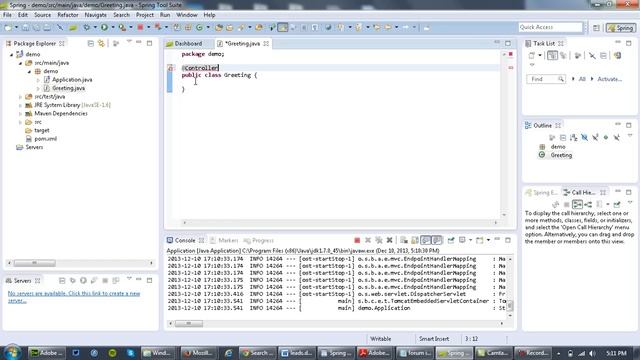Click the Save icon in main toolbar
This screenshot has height=360, width=640.
coord(26,27)
